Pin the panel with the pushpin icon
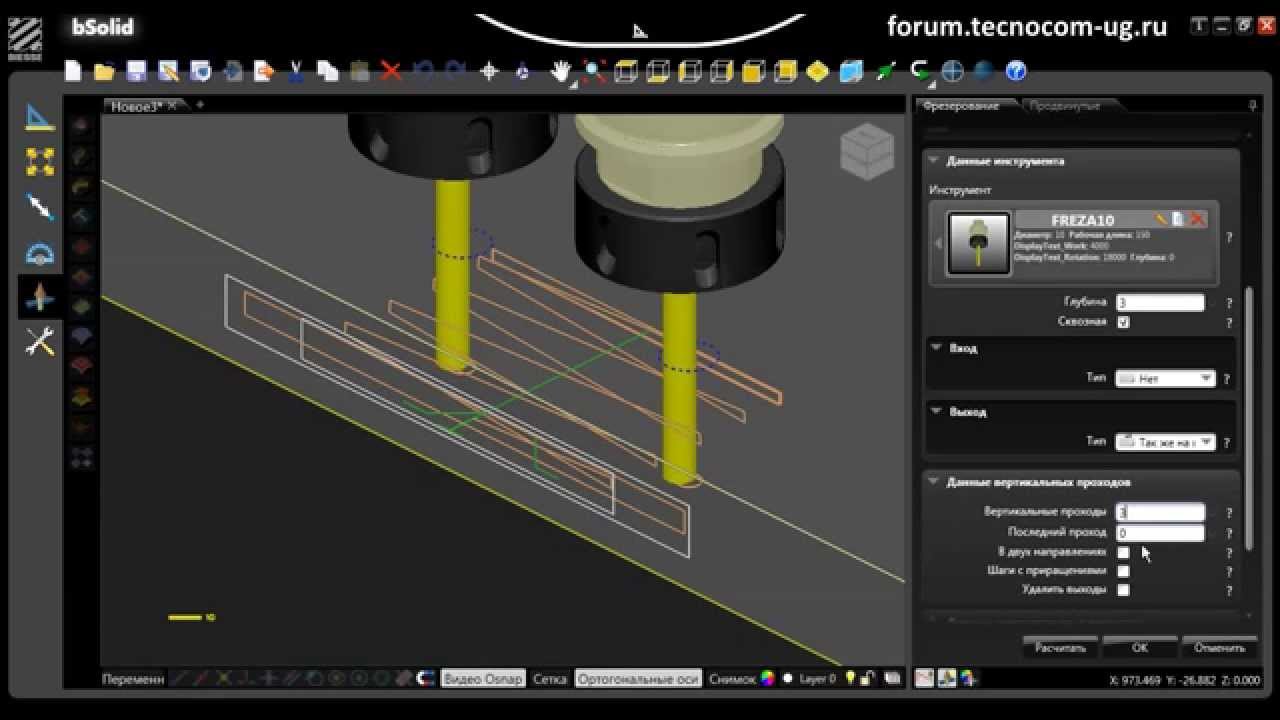The image size is (1280, 720). click(1253, 105)
